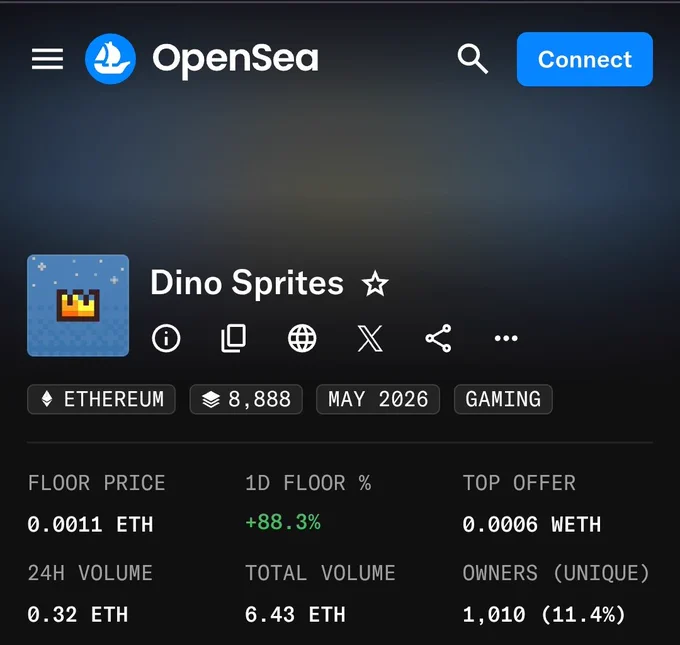Open the hamburger navigation menu

coord(47,59)
